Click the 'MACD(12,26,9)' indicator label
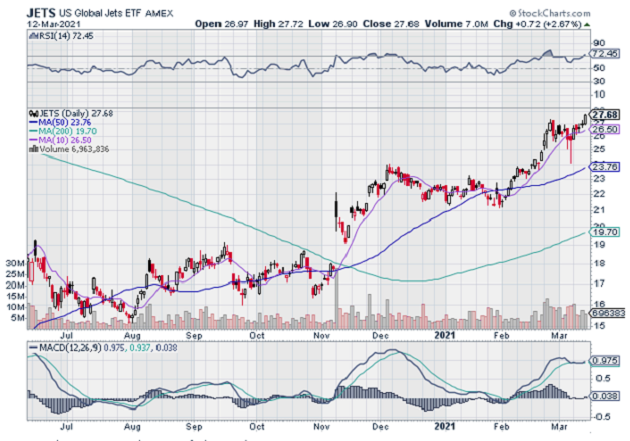Viewport: 630px width, 441px height. point(70,347)
